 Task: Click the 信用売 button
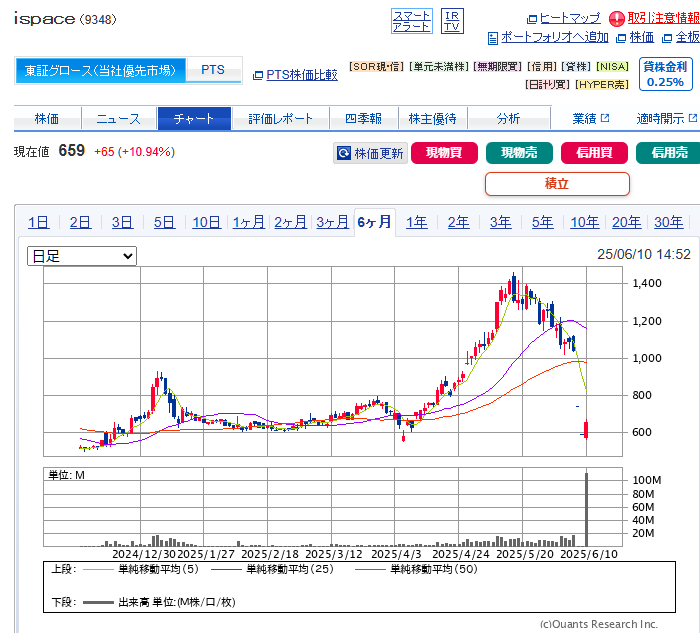click(668, 153)
